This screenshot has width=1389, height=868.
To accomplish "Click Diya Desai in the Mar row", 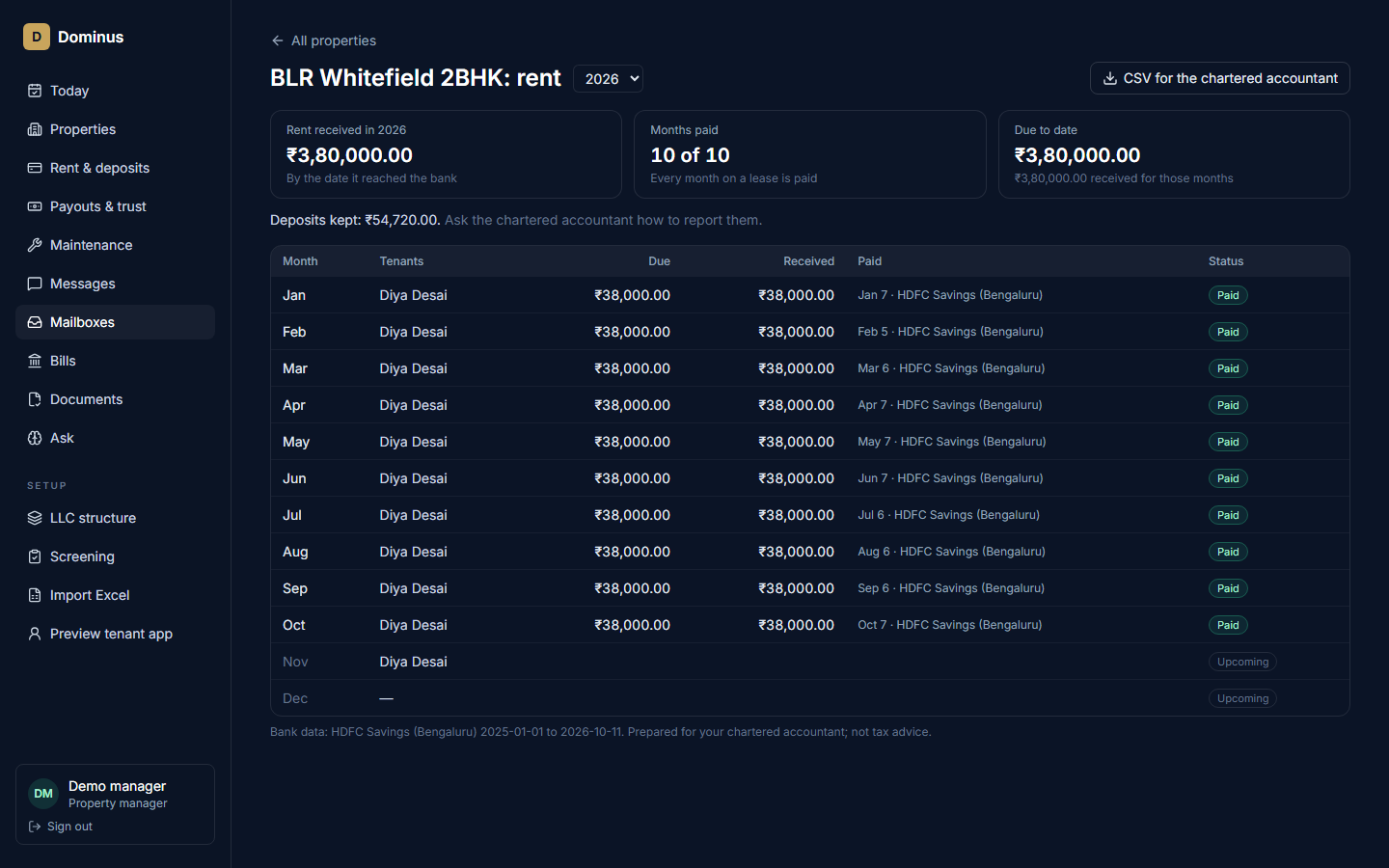I will pos(413,368).
